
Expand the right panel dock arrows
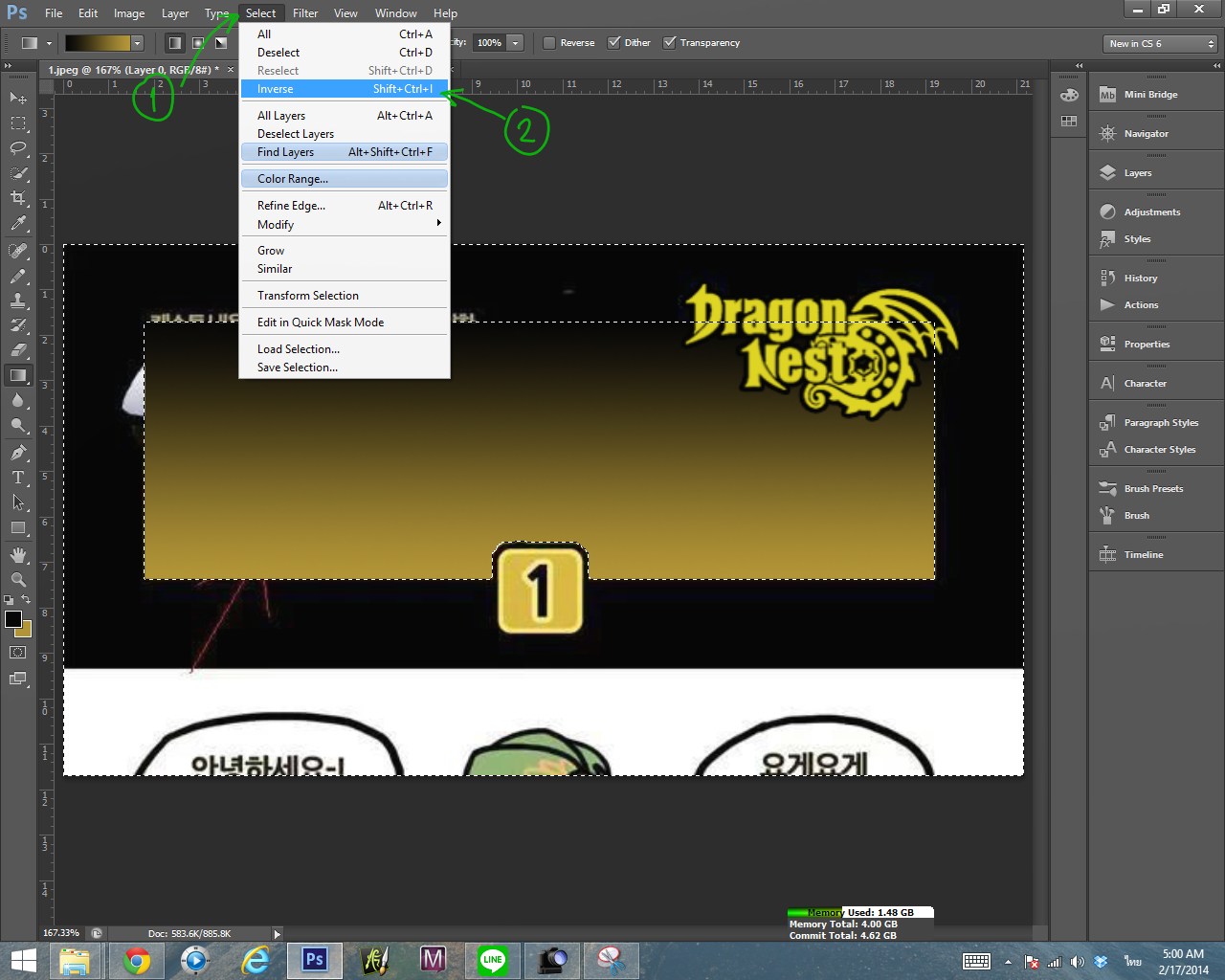click(1217, 66)
